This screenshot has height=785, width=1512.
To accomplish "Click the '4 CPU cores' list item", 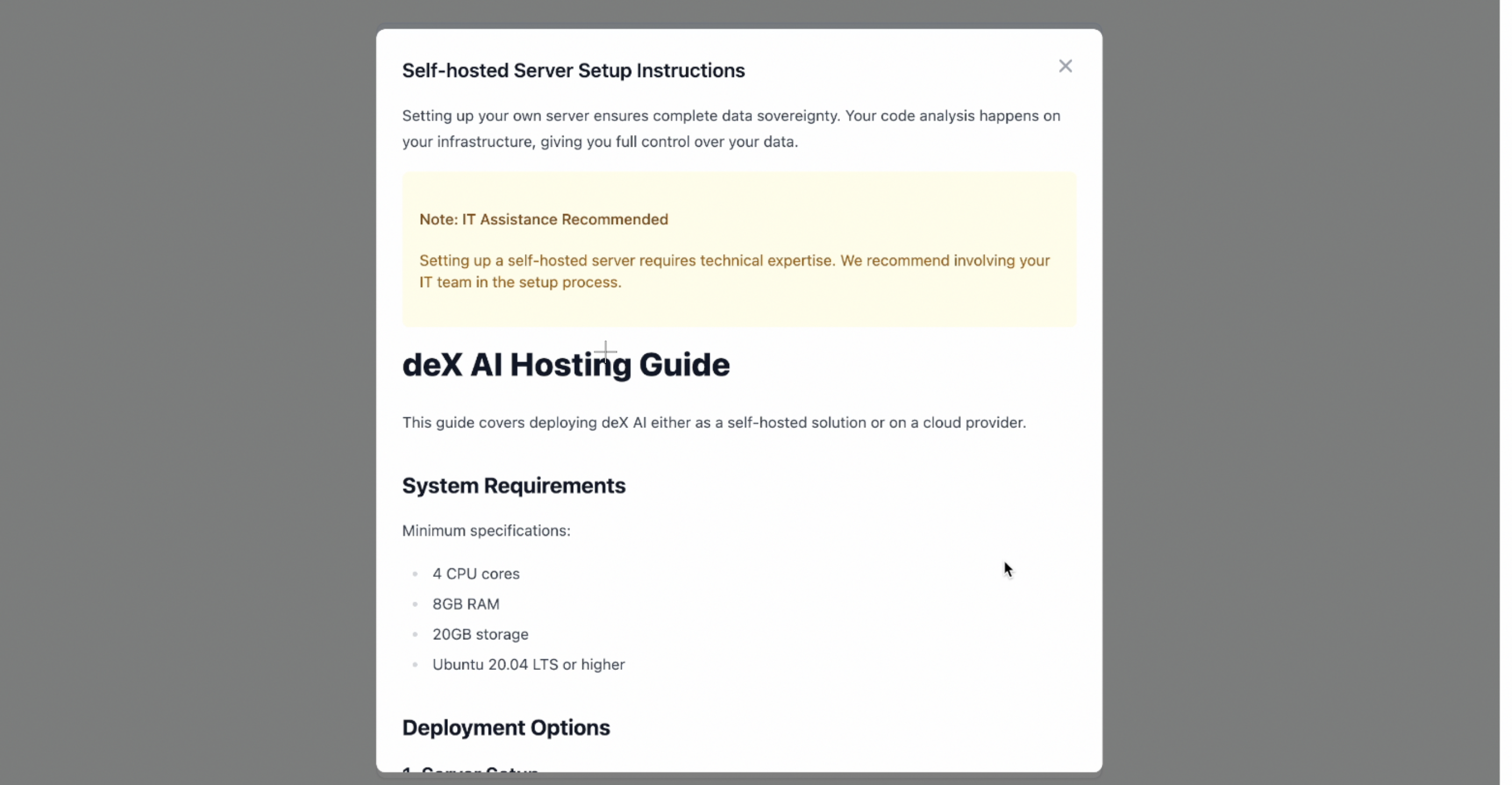I will [x=475, y=574].
